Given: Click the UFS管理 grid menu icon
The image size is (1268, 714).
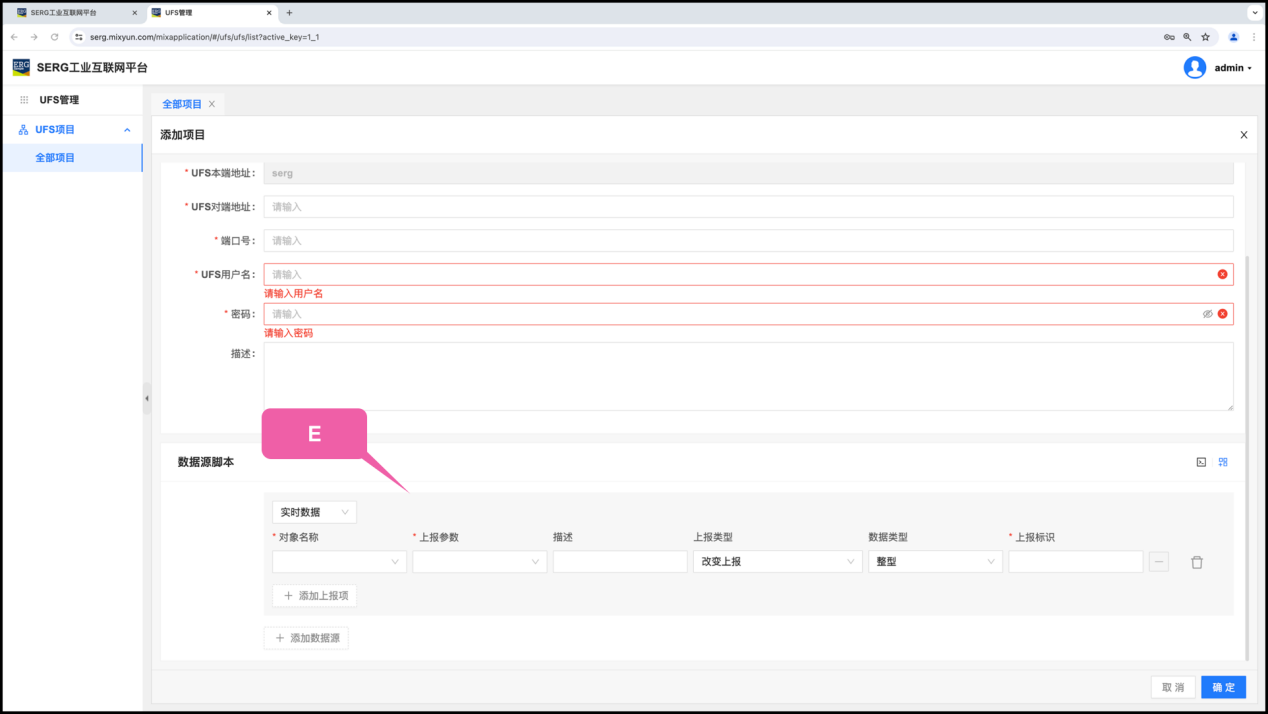Looking at the screenshot, I should point(24,100).
